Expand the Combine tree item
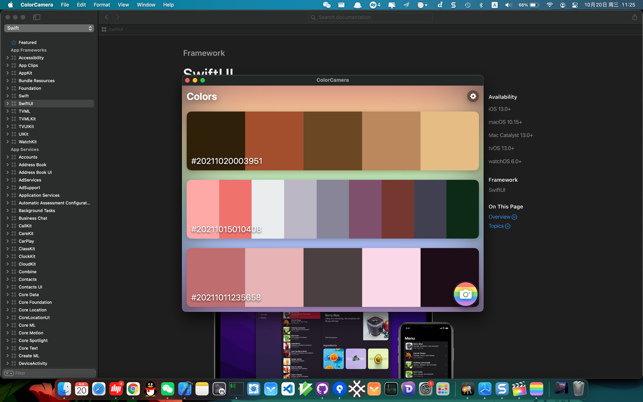Viewport: 643px width, 402px height. pyautogui.click(x=7, y=272)
